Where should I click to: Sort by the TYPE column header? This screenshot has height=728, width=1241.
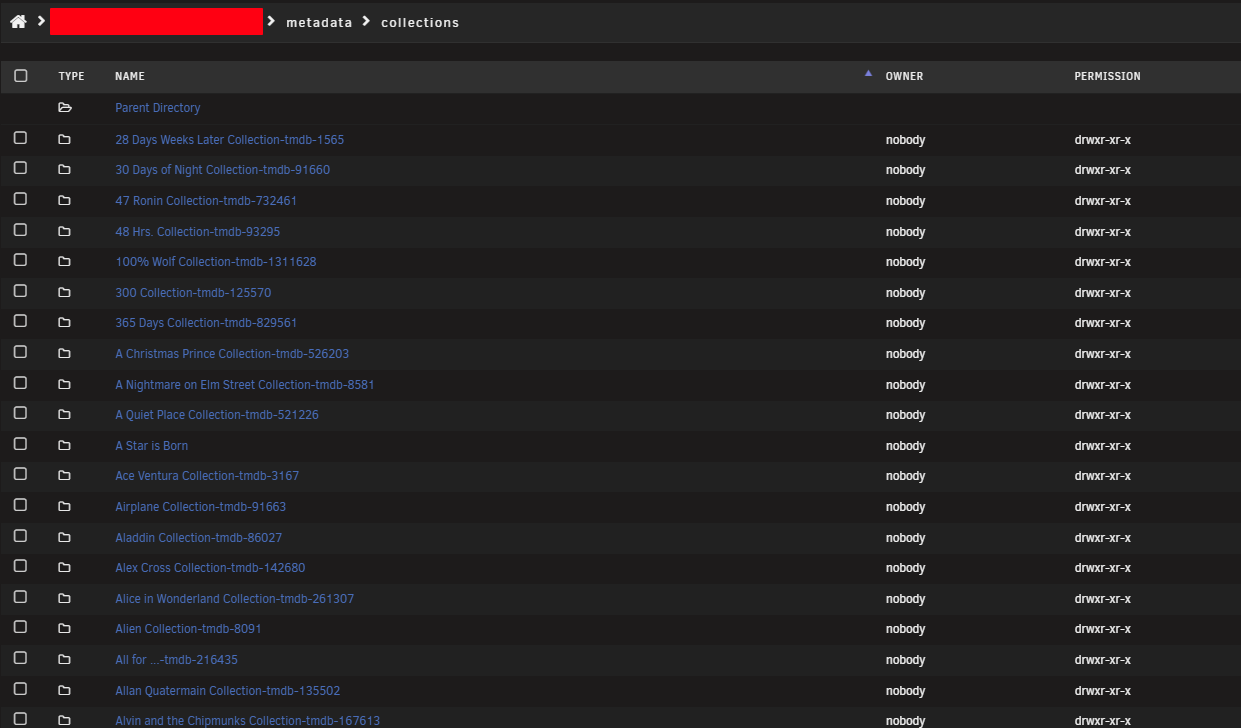(x=71, y=76)
